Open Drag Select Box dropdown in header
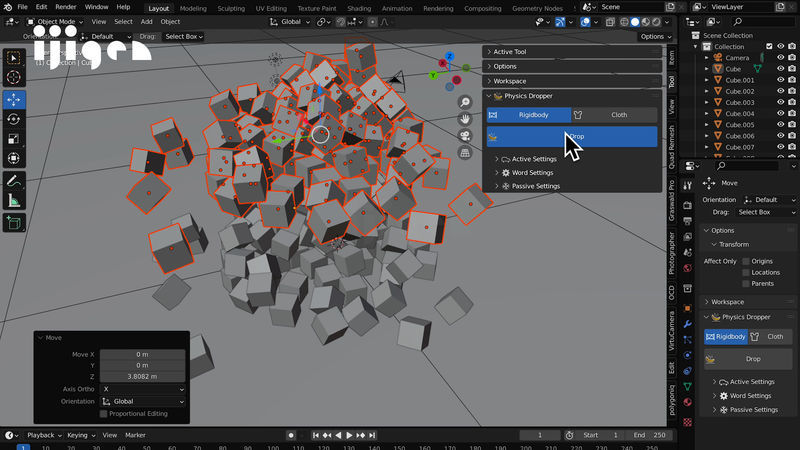800x450 pixels. point(183,37)
